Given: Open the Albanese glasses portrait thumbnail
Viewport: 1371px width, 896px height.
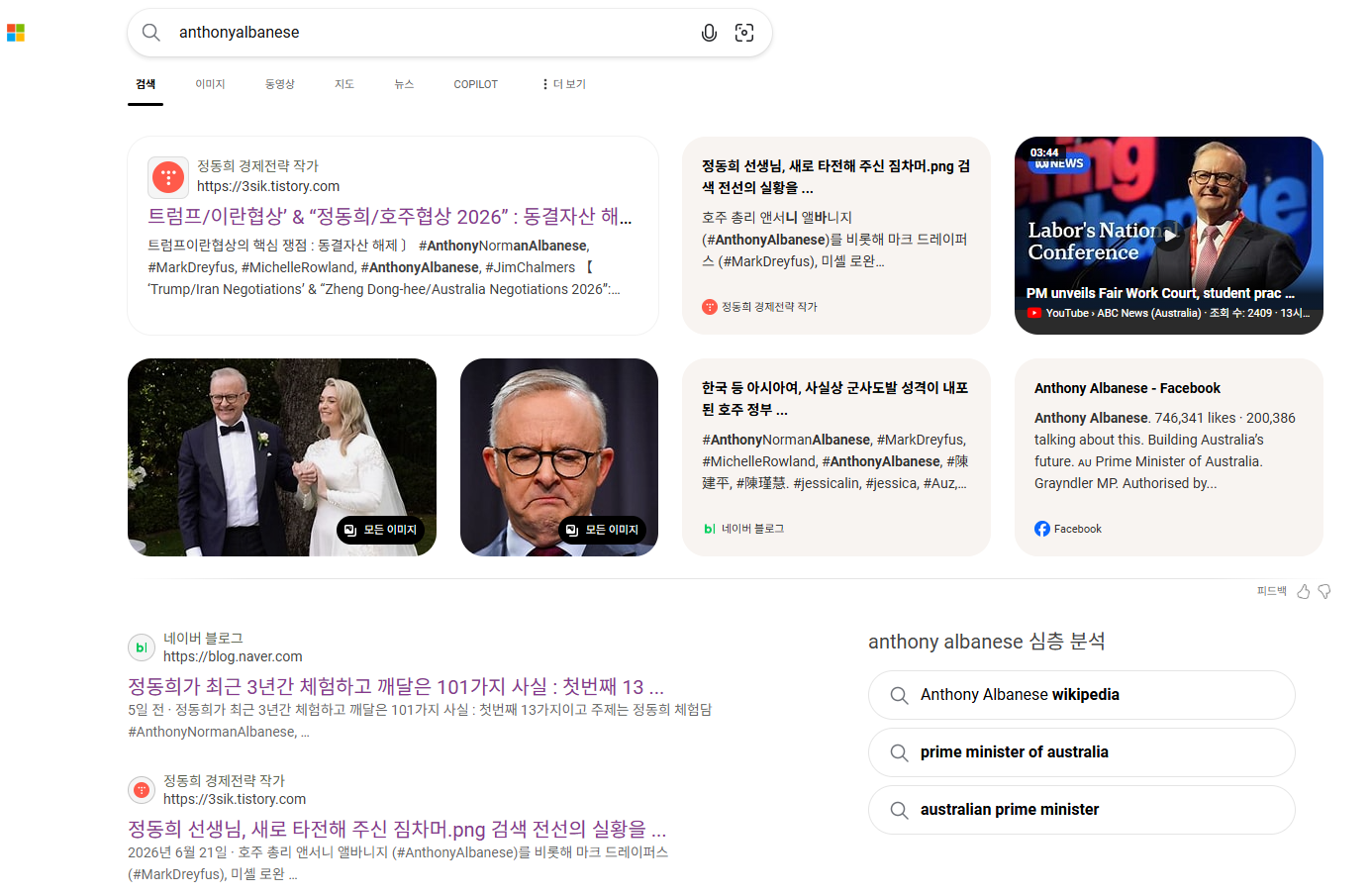Looking at the screenshot, I should pos(559,457).
